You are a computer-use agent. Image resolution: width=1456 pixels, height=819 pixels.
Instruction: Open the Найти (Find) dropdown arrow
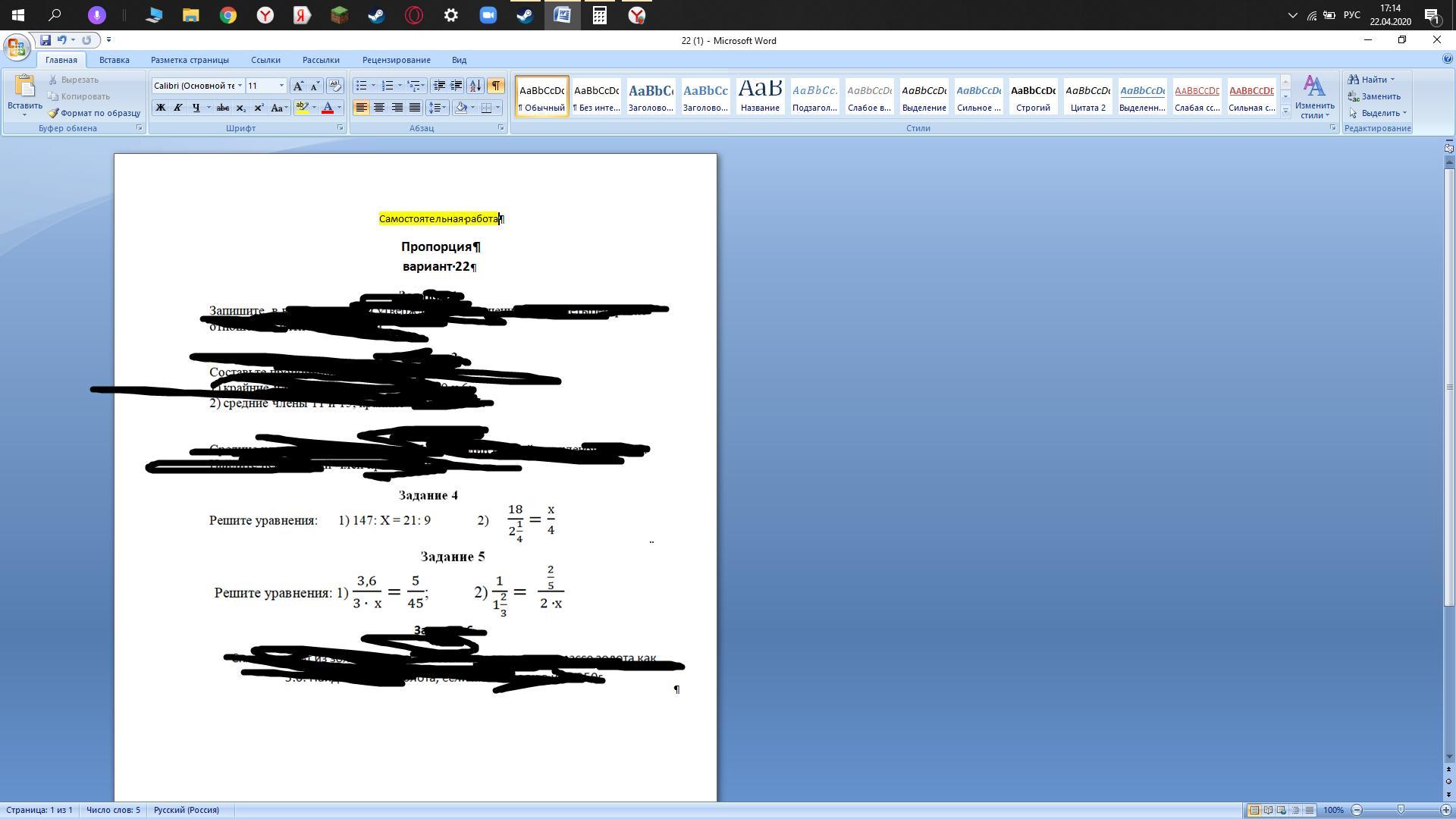1392,80
